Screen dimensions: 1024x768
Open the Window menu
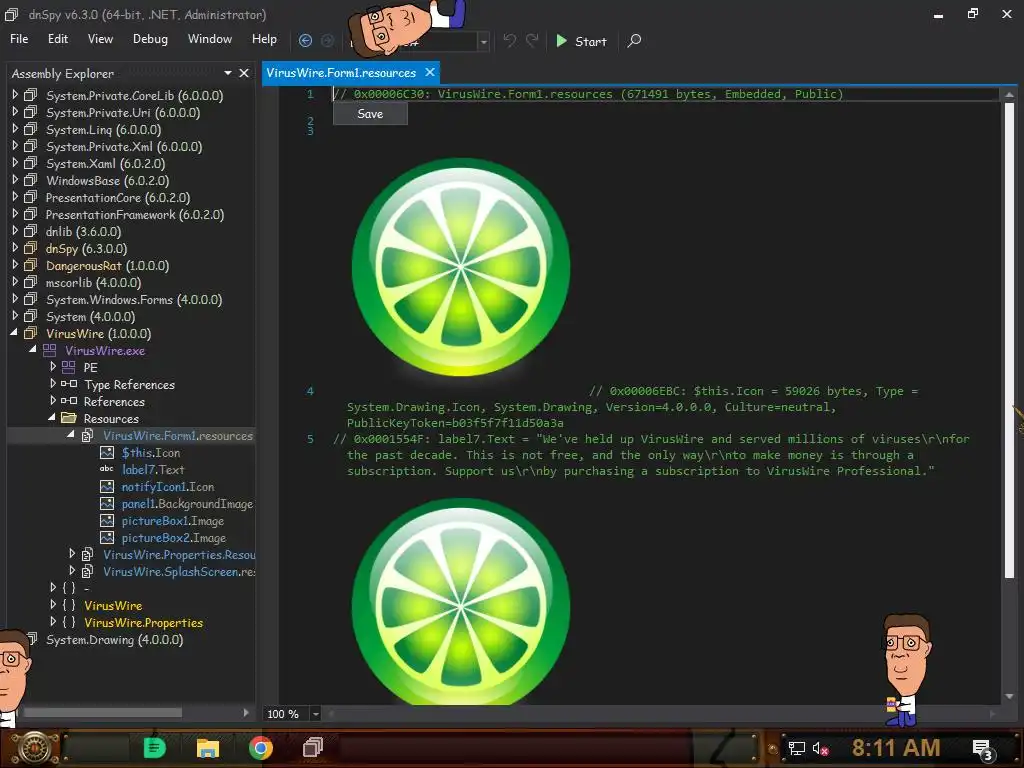[210, 39]
